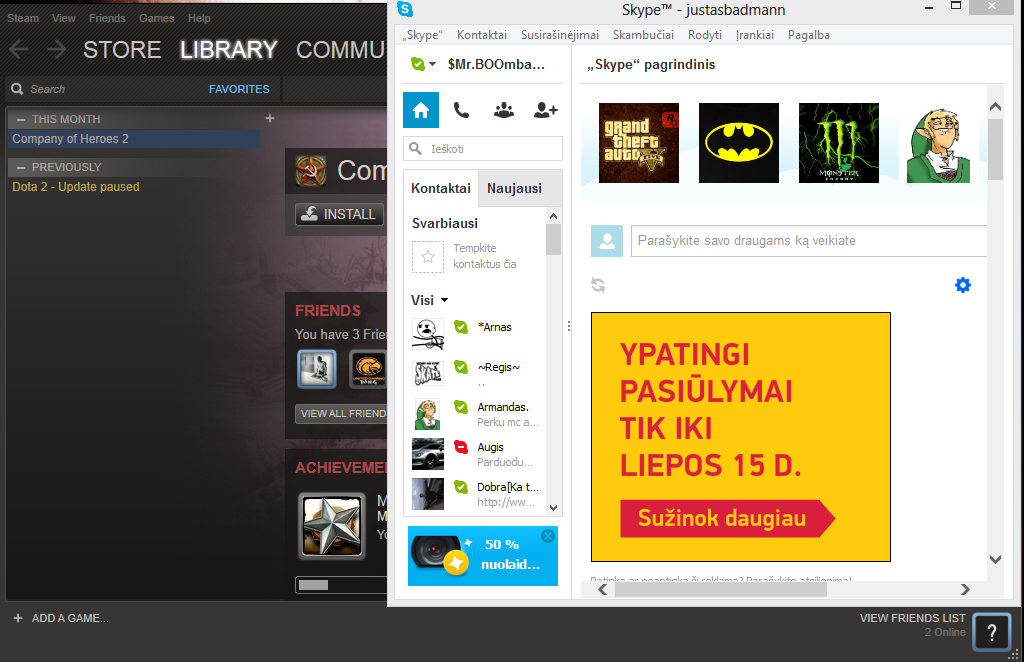
Task: Click the Parašykite savo draugams mood field
Action: (808, 241)
